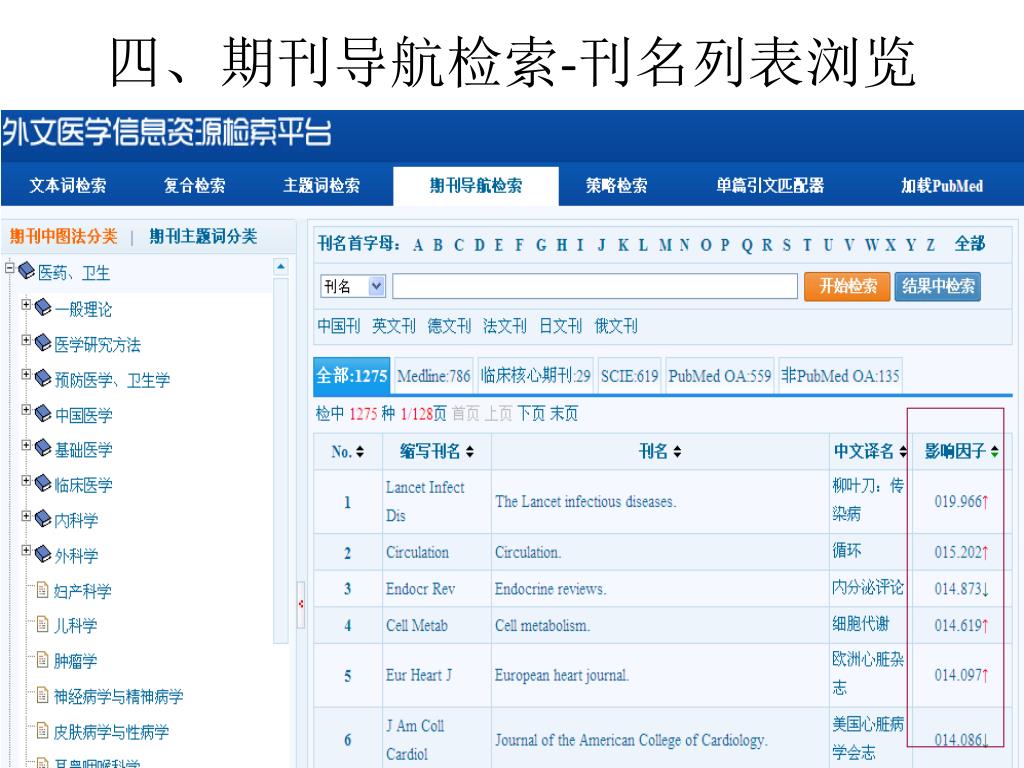The image size is (1024, 768).
Task: Show 全部 journal initials
Action: coord(970,244)
